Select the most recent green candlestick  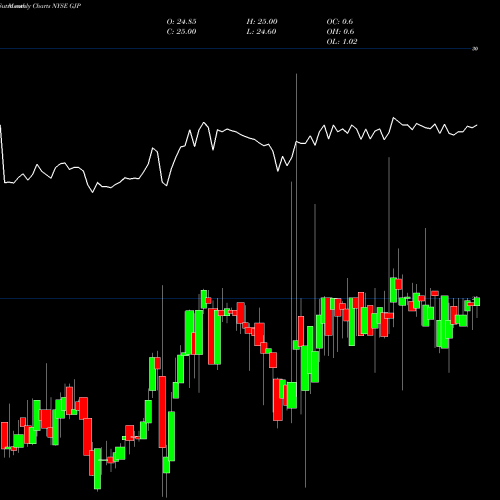[x=477, y=301]
